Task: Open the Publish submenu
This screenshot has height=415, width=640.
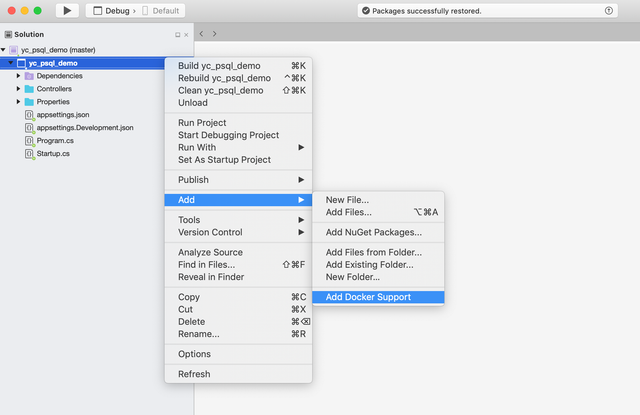Action: pos(238,180)
